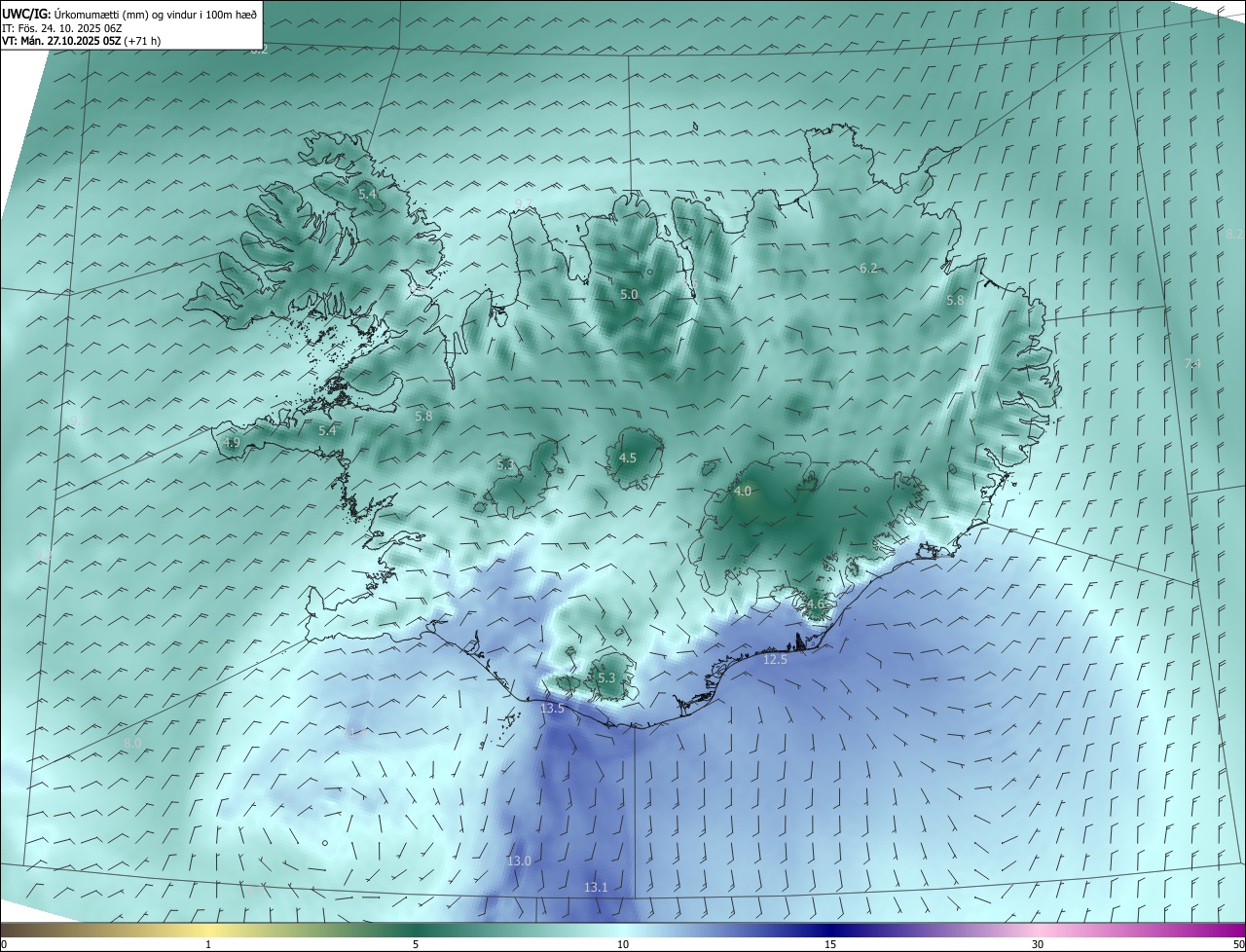Image resolution: width=1246 pixels, height=952 pixels.
Task: Click the 'VT: Mán. 27.10.2025 05Z (+71 h)' line
Action: click(82, 41)
